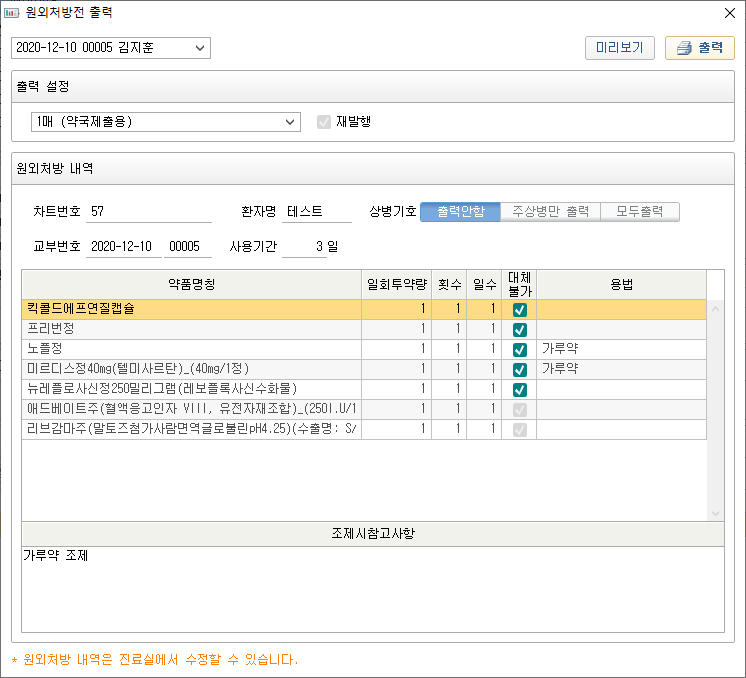Select 출력안함 for 상병기호
Viewport: 746px width, 678px height.
pos(460,211)
